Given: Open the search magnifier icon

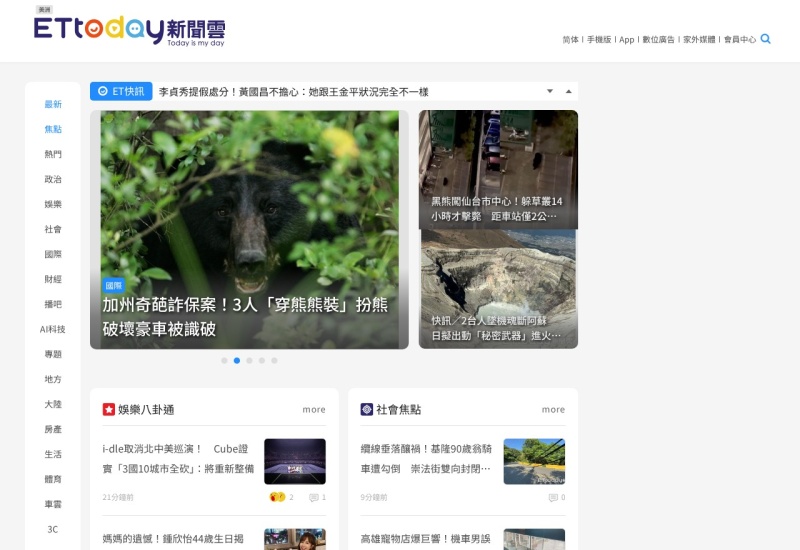Looking at the screenshot, I should pos(765,39).
